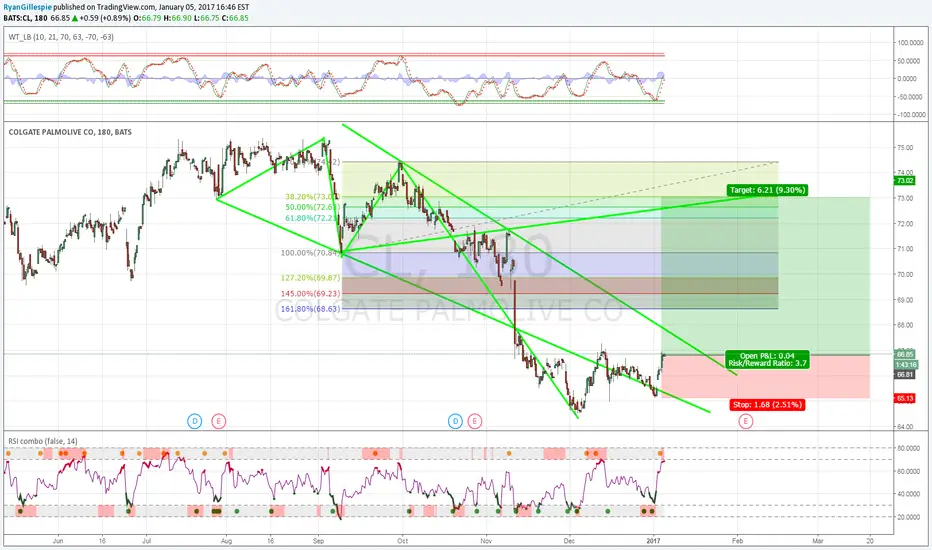Click the earnings E marker near August
Image resolution: width=932 pixels, height=550 pixels.
coord(219,422)
